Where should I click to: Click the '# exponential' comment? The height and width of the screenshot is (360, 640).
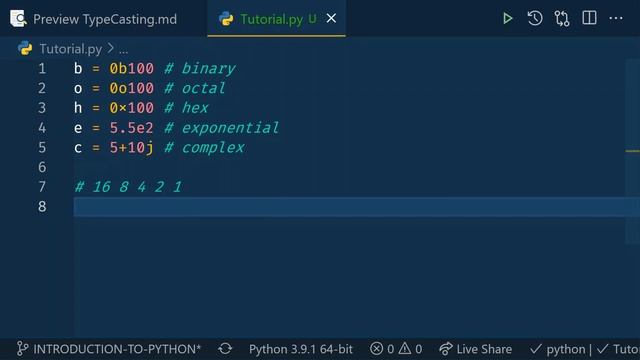(x=222, y=128)
